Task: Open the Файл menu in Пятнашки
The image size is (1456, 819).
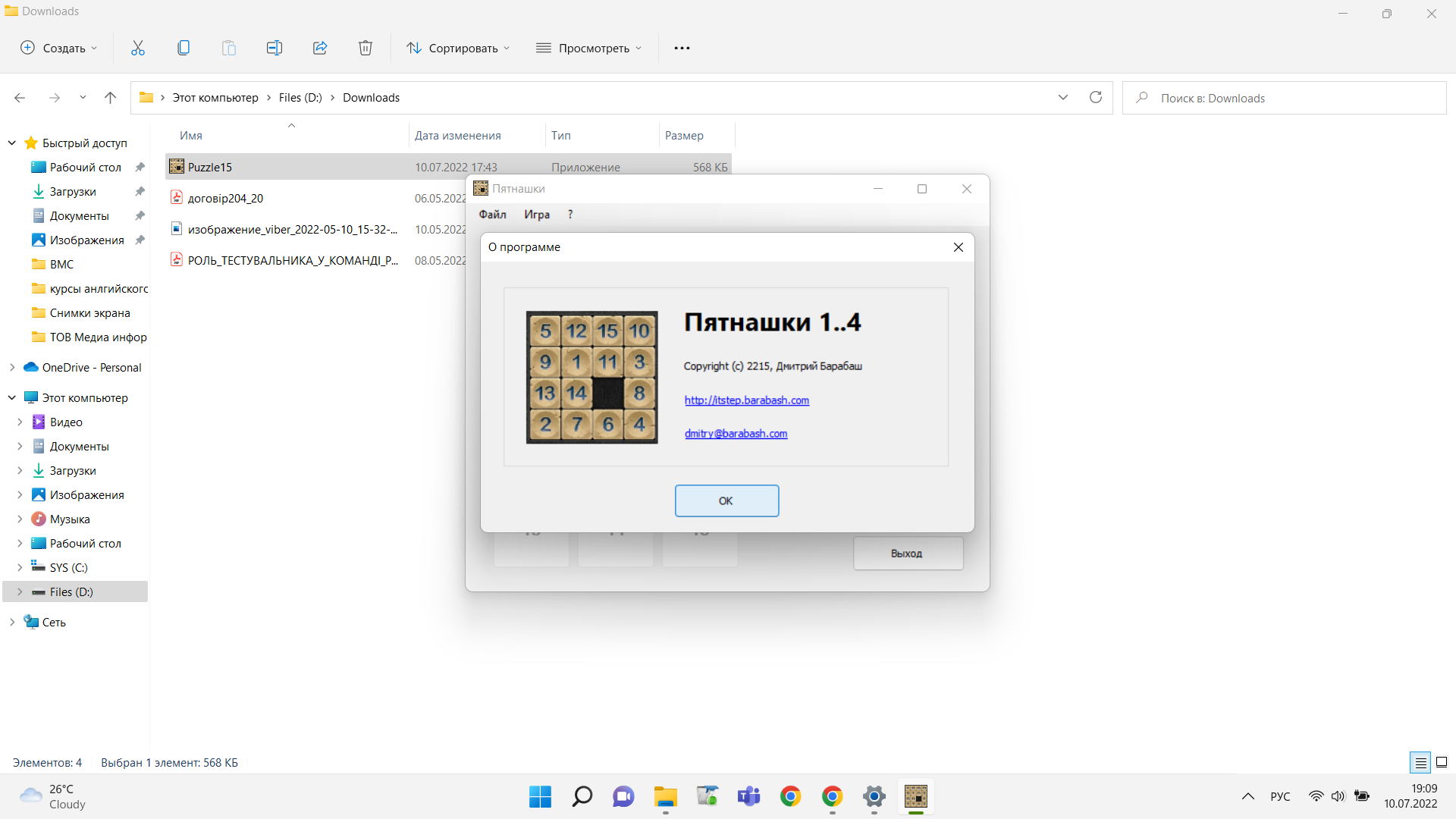Action: tap(492, 215)
